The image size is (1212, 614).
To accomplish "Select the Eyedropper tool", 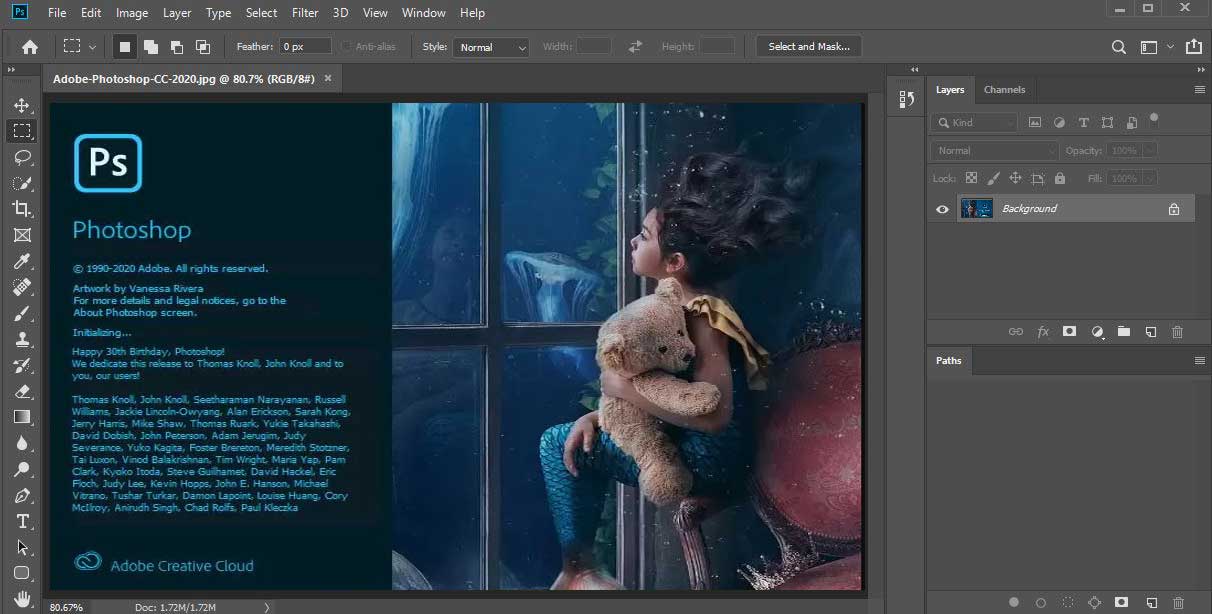I will tap(22, 261).
